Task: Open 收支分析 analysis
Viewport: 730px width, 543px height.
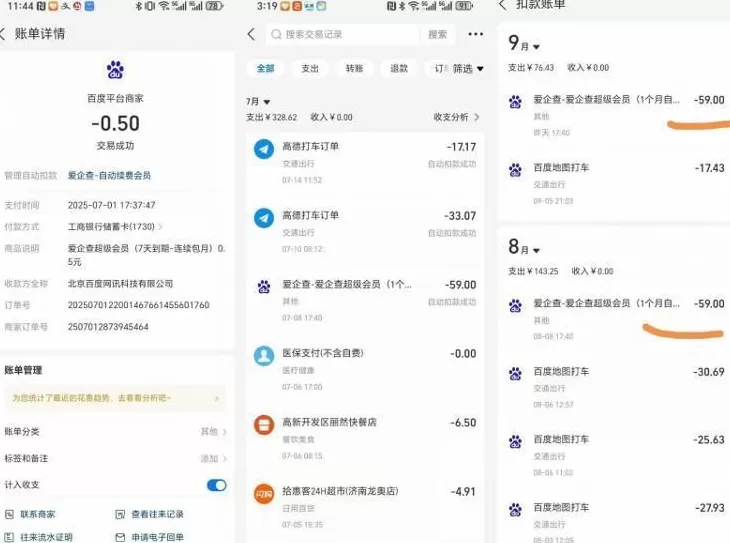Action: point(456,117)
